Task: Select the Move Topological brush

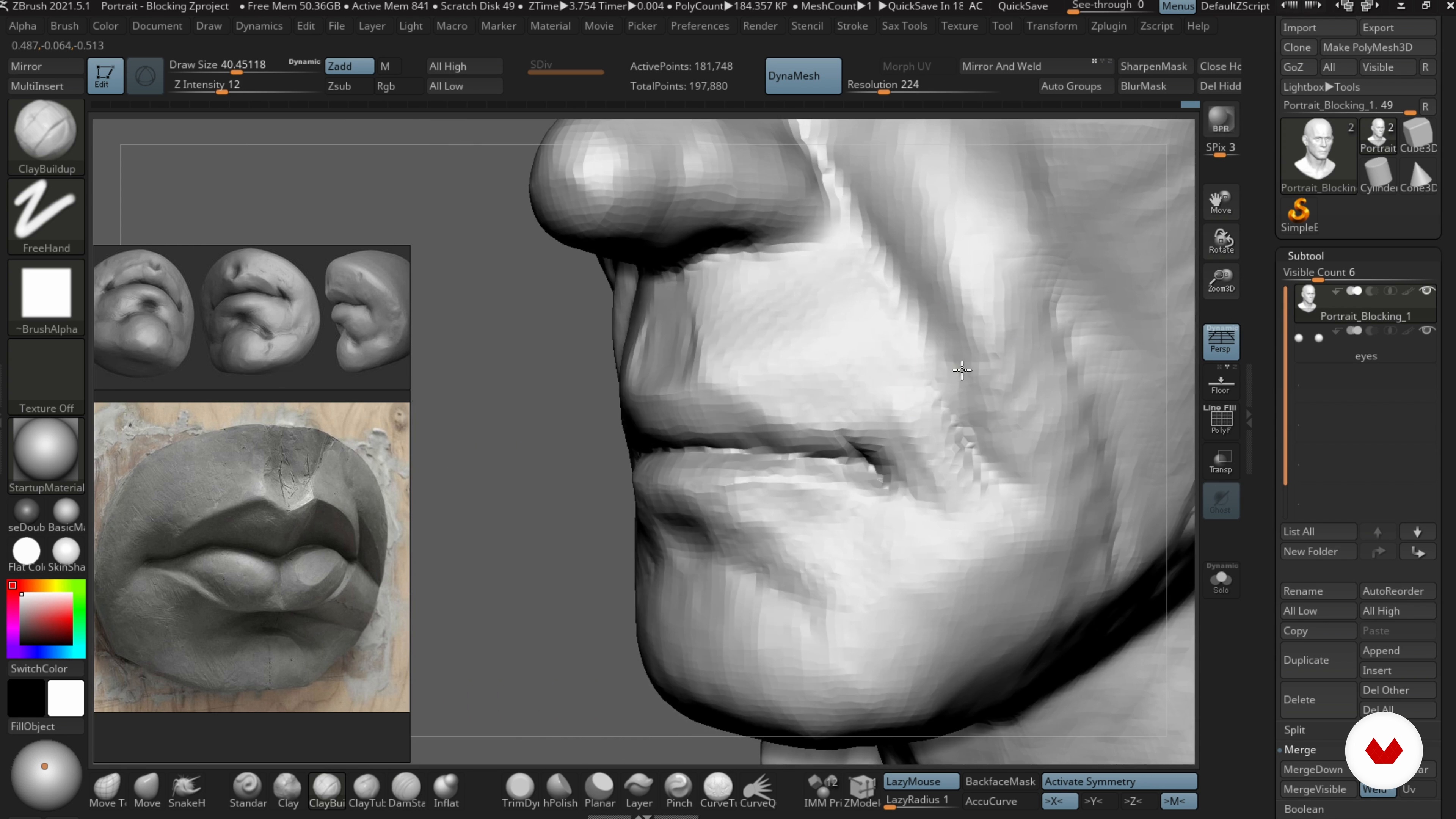Action: click(107, 791)
